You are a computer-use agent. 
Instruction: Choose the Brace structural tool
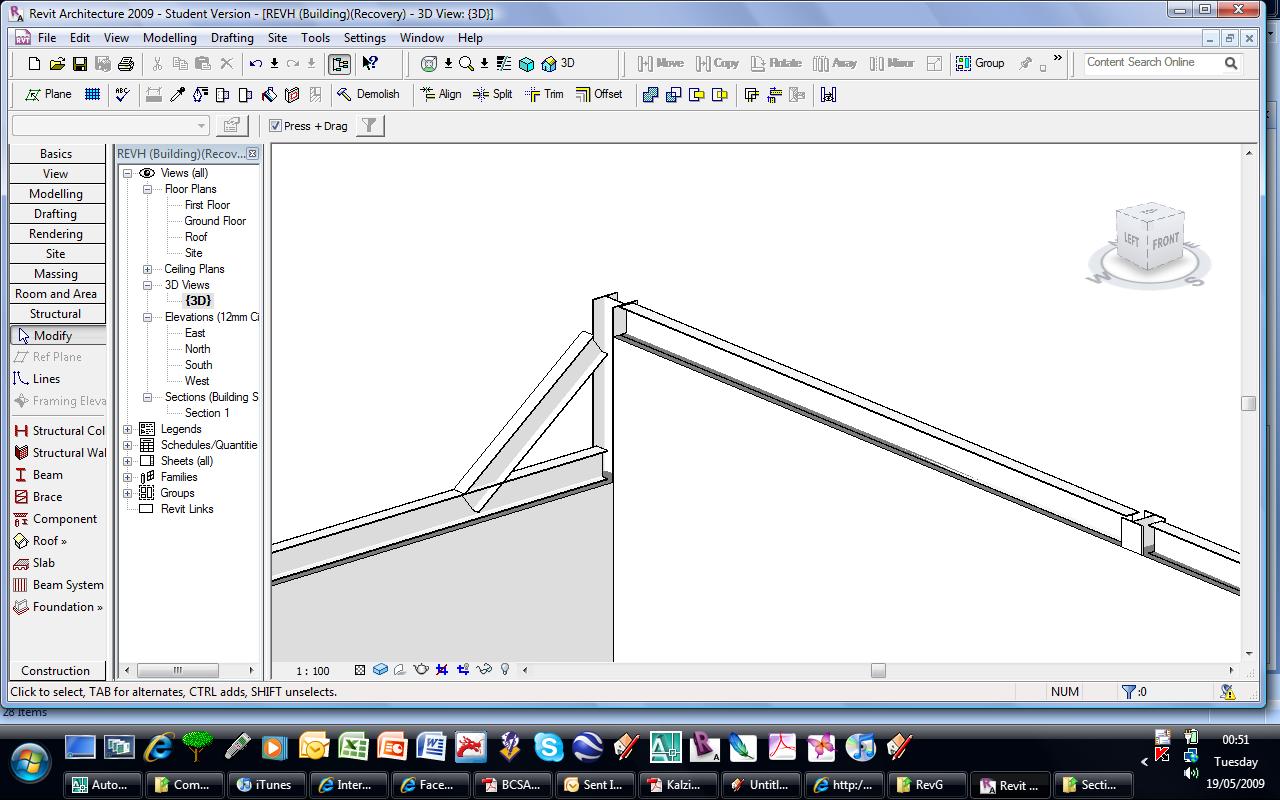(x=47, y=497)
